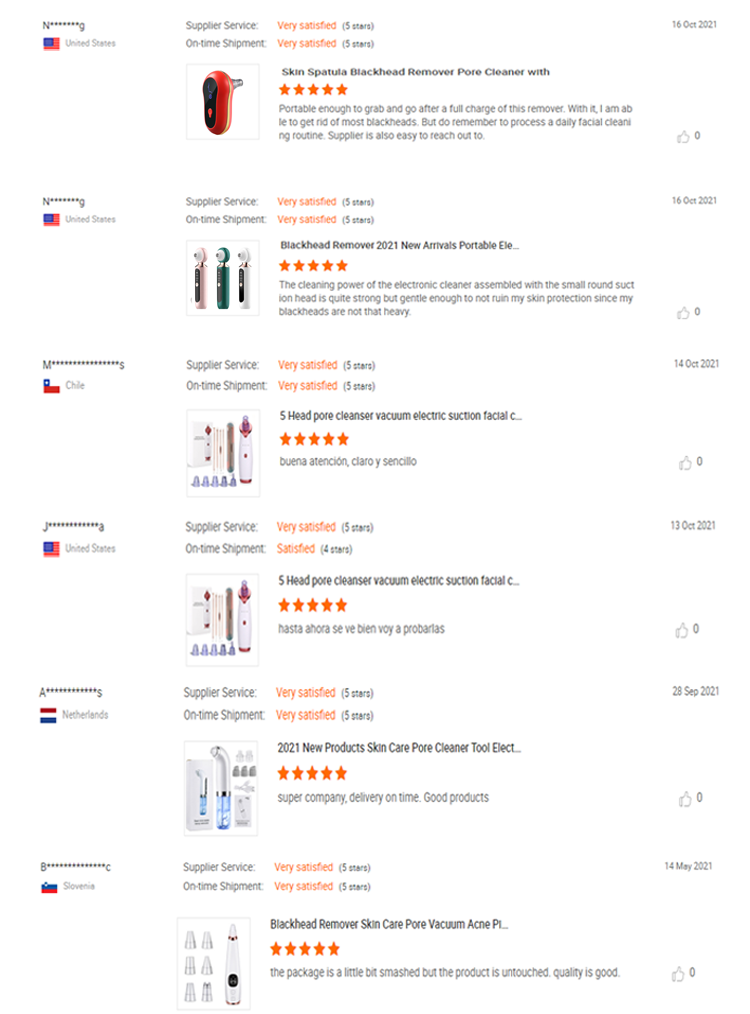Like the review mentioning daily facial cleaning routine
The width and height of the screenshot is (750, 1014).
[x=683, y=137]
